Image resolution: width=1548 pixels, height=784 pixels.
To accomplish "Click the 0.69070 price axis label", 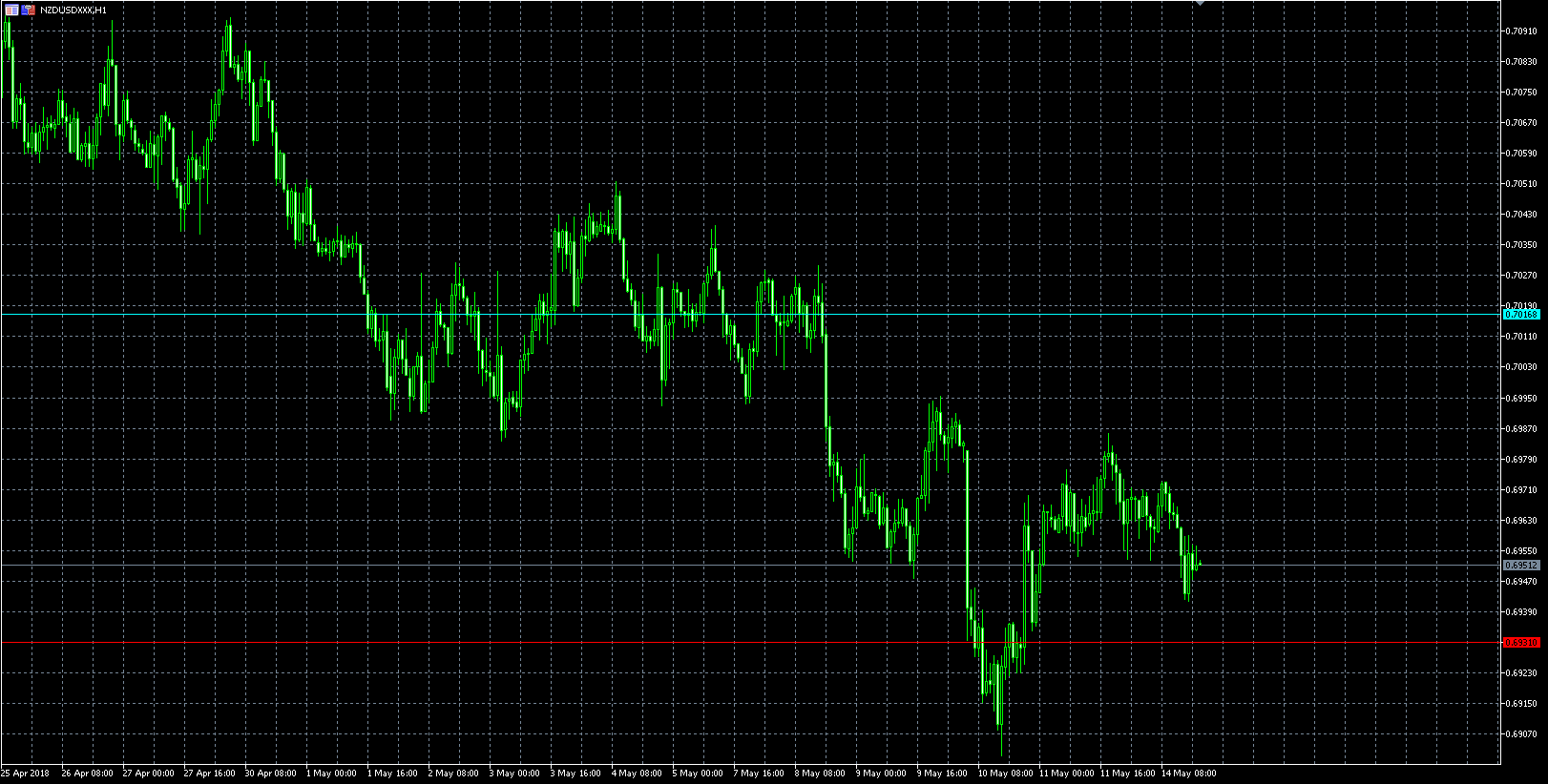I will [1521, 734].
